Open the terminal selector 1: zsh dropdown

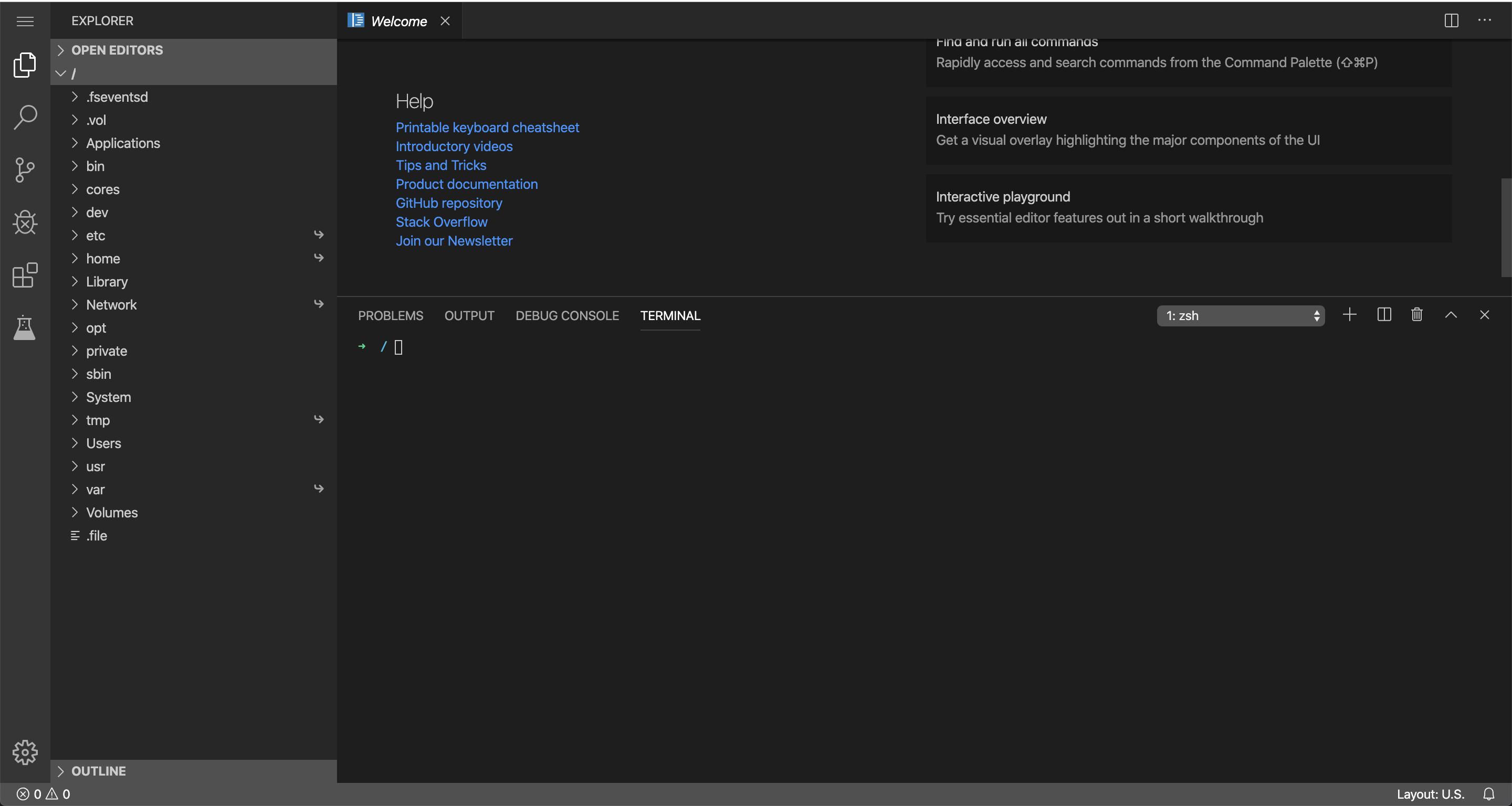(x=1240, y=315)
